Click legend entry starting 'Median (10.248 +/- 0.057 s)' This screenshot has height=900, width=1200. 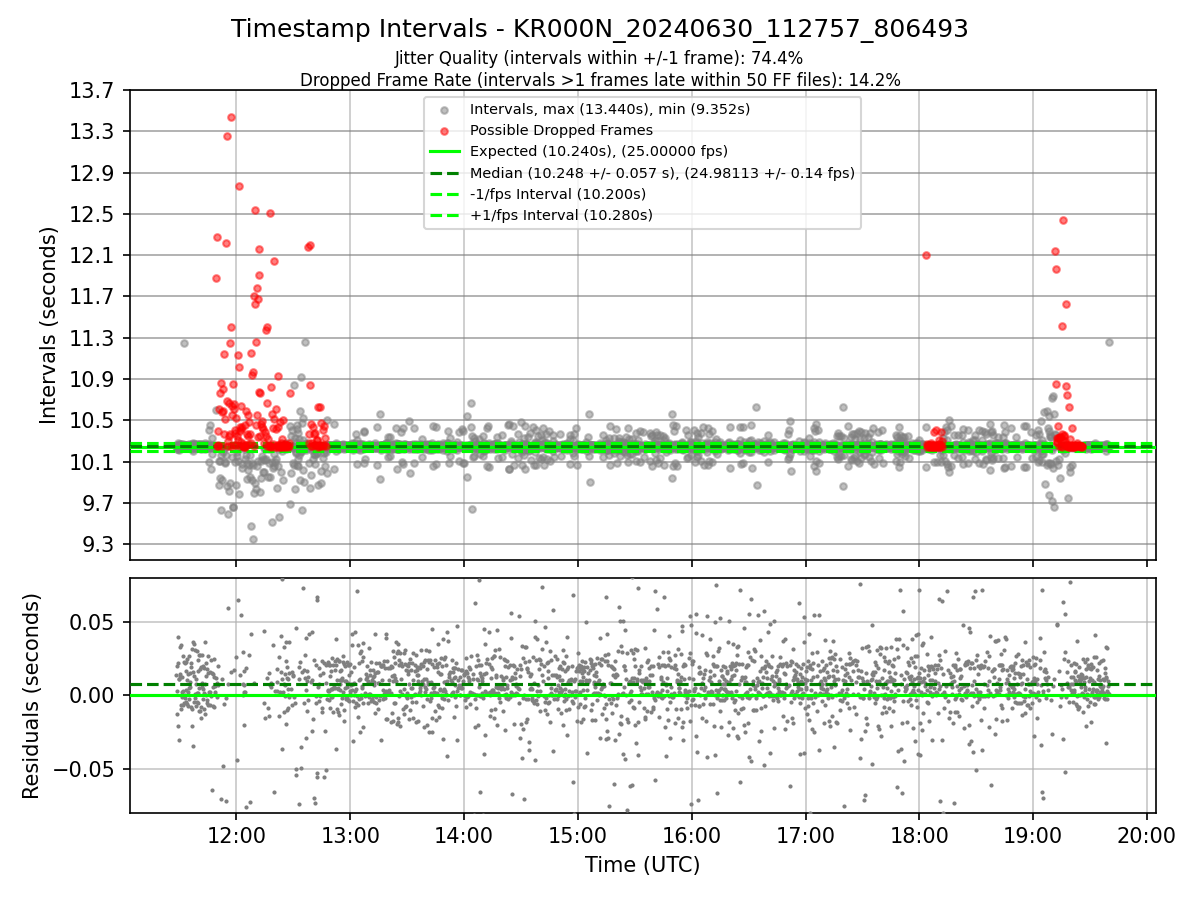[662, 173]
